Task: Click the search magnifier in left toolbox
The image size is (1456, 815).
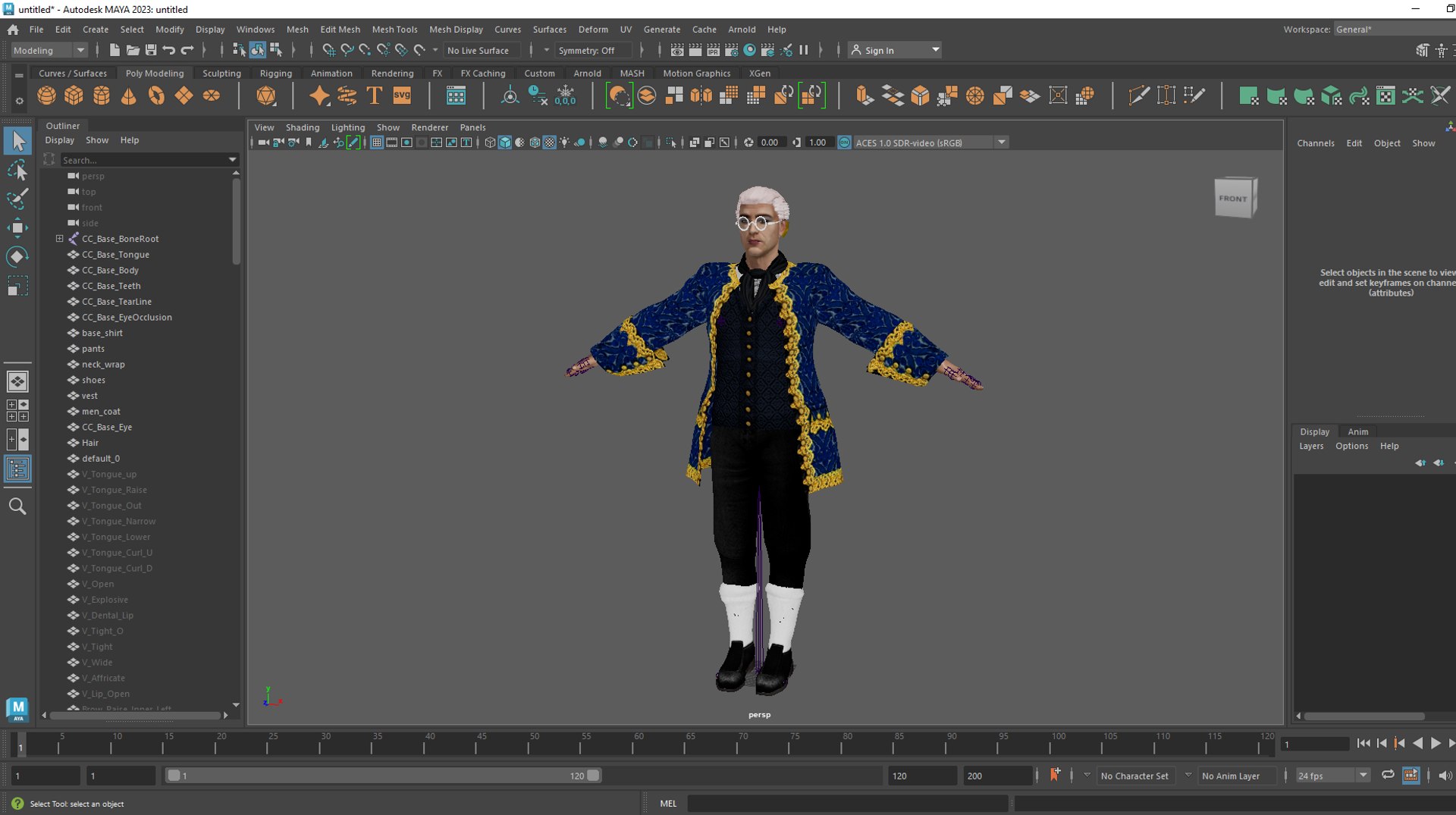Action: (x=17, y=506)
